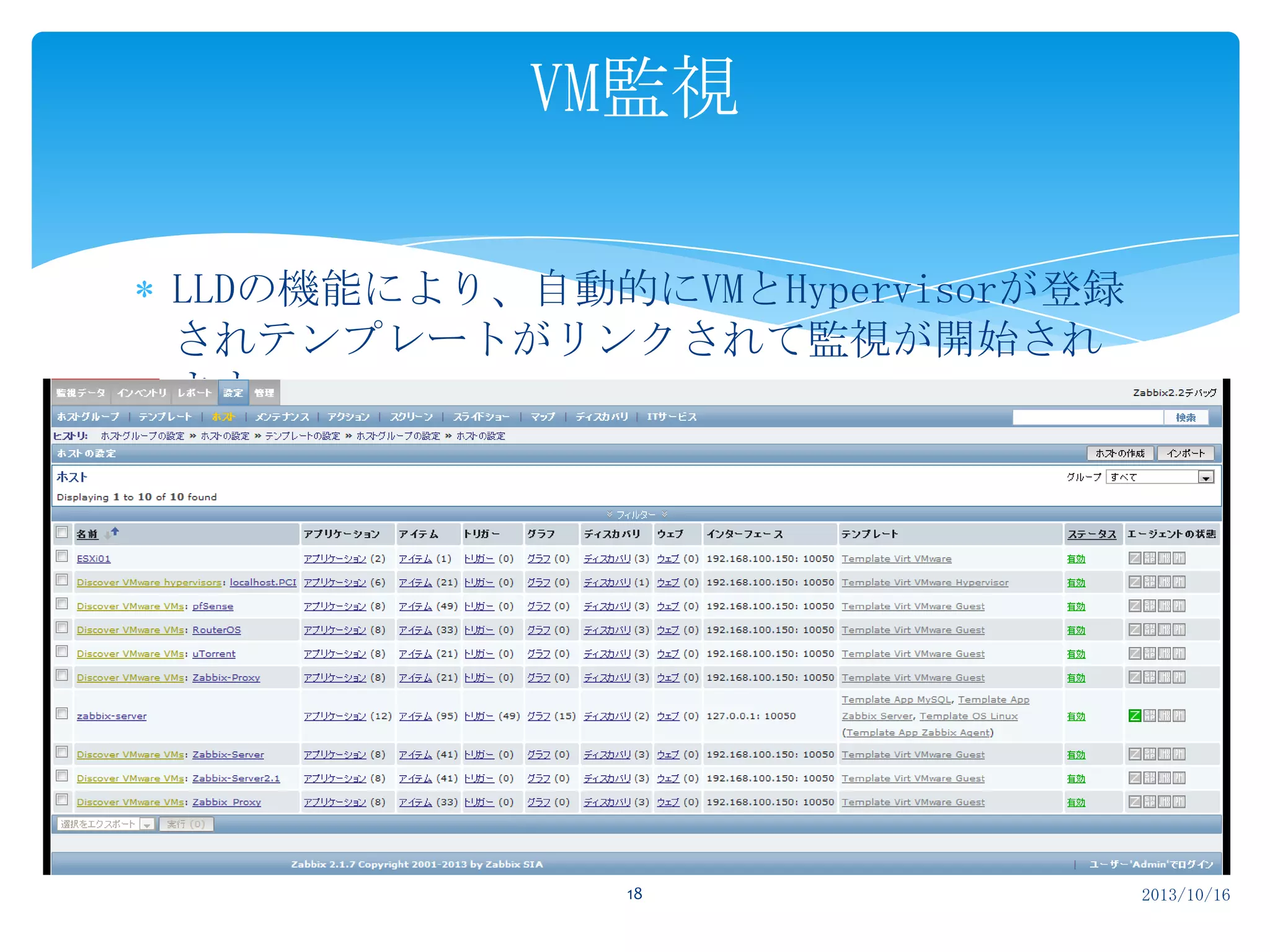
Task: Click SNMP icon in Discover VMware VMs: Zabbix-Server row
Action: click(1149, 754)
